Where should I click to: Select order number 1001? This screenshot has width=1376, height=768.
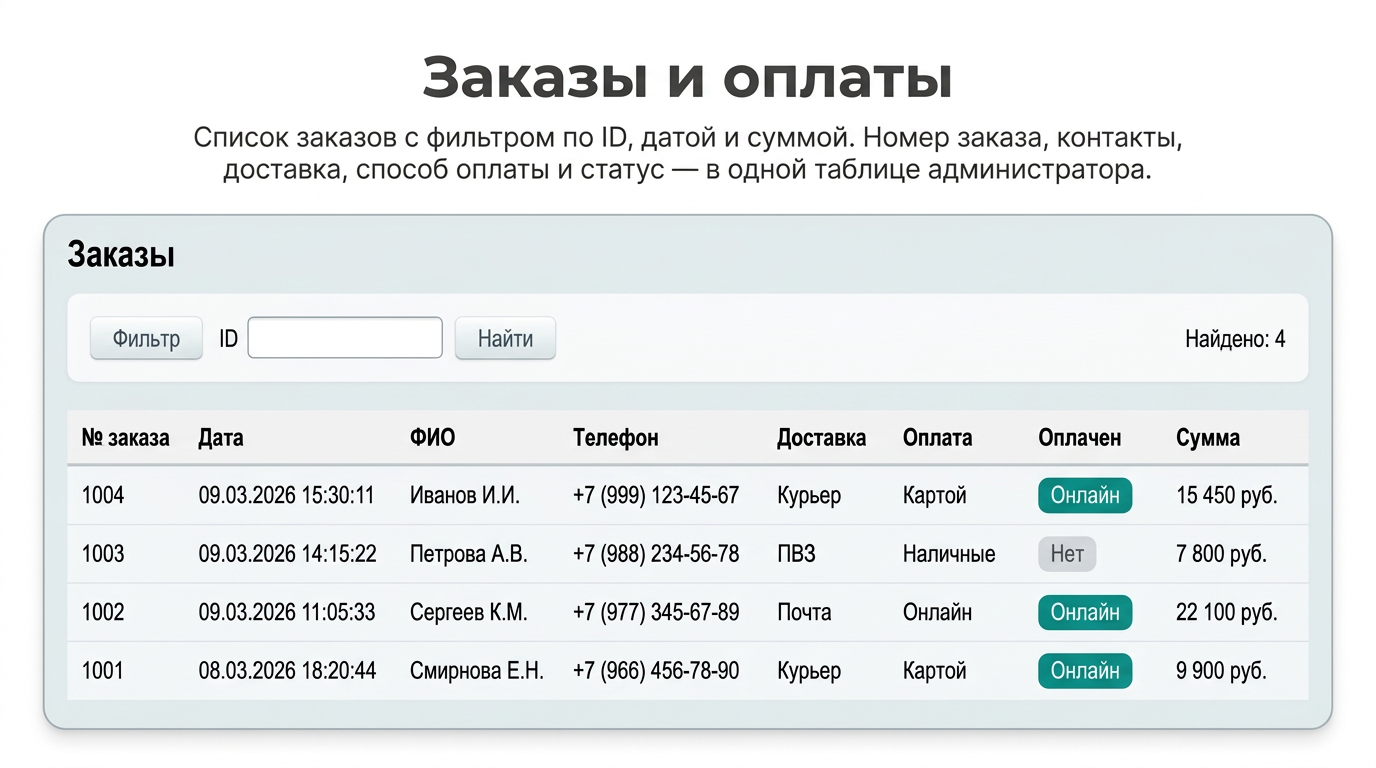point(103,671)
